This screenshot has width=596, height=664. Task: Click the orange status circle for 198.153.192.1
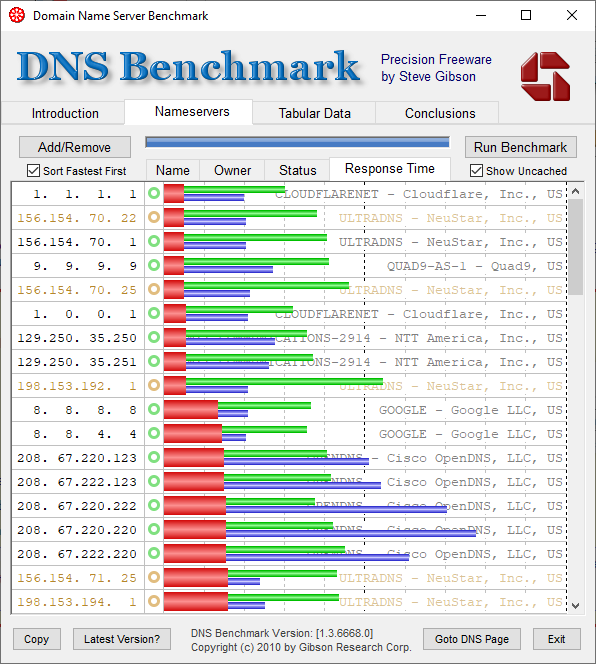pos(154,385)
